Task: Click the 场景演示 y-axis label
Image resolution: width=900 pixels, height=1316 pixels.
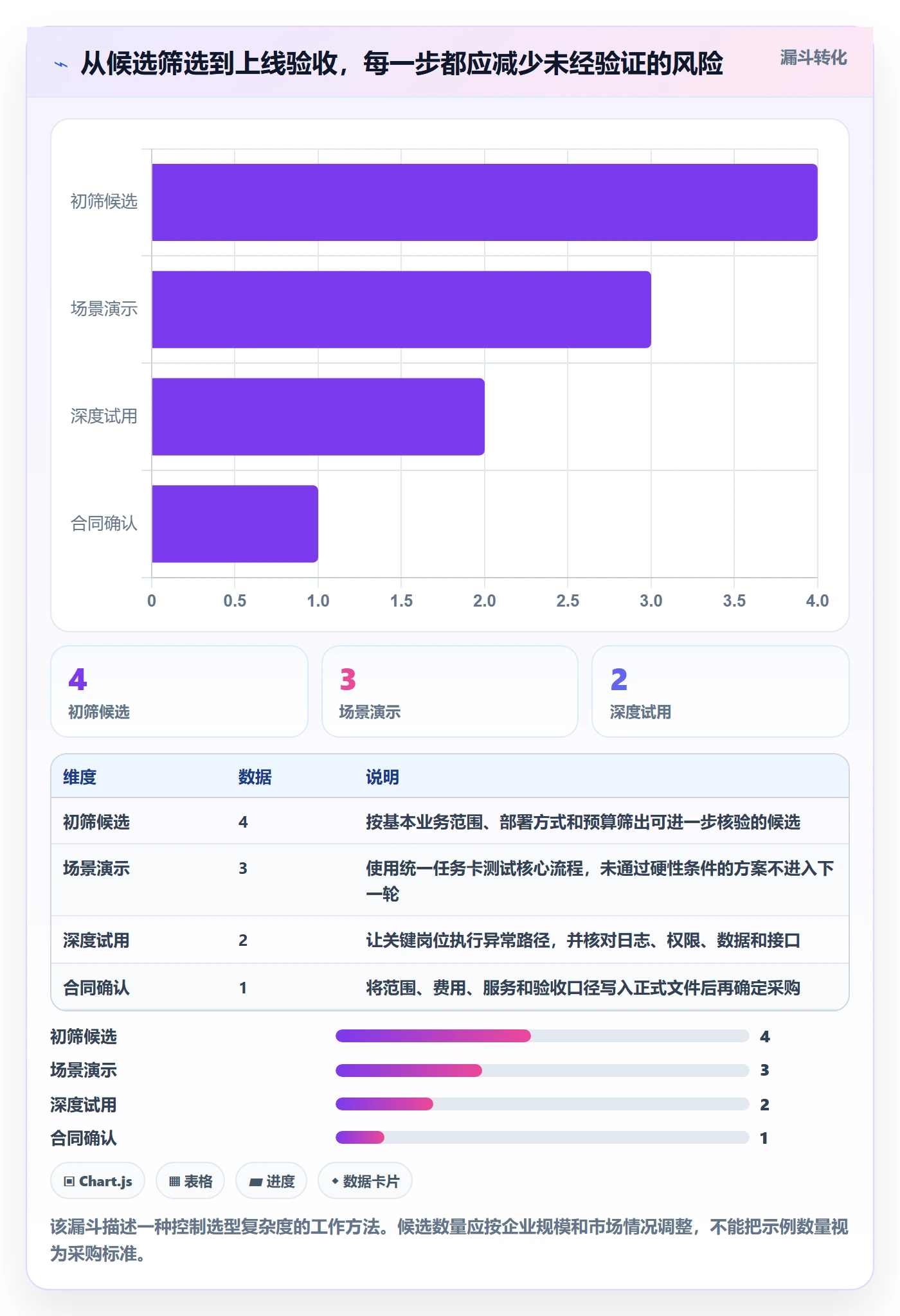Action: pyautogui.click(x=104, y=309)
